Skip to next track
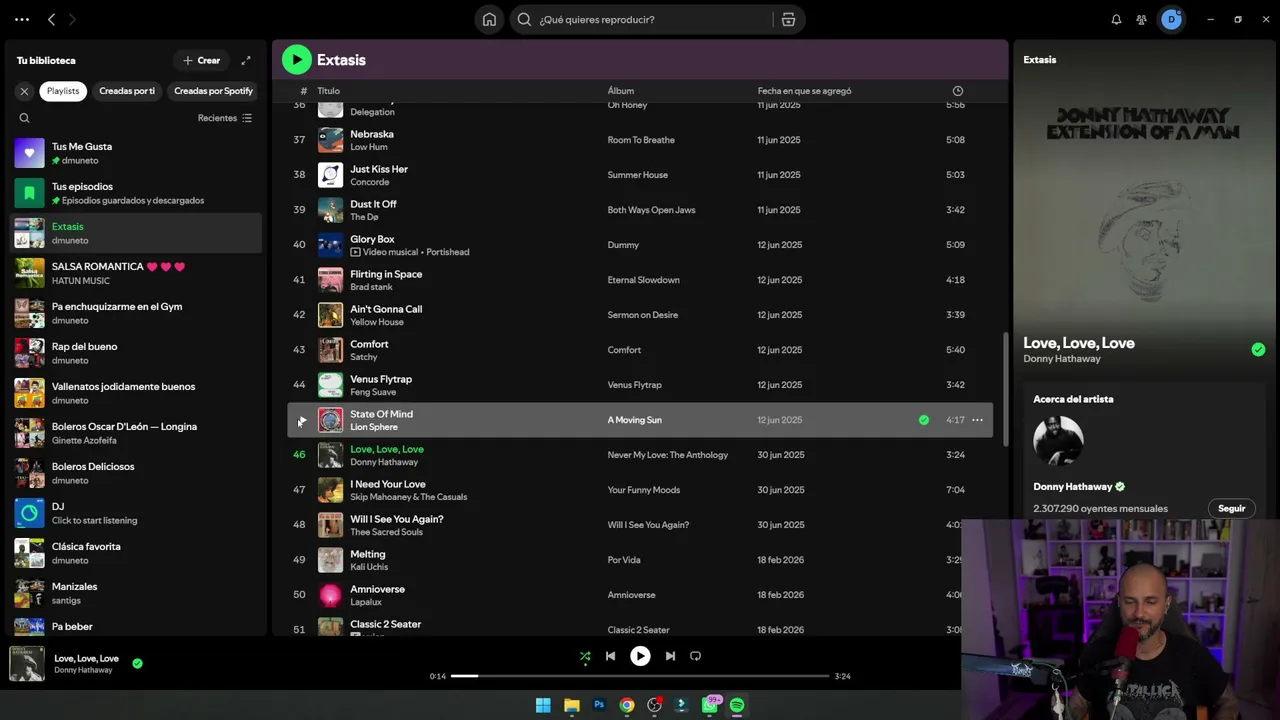The height and width of the screenshot is (720, 1280). [x=670, y=656]
